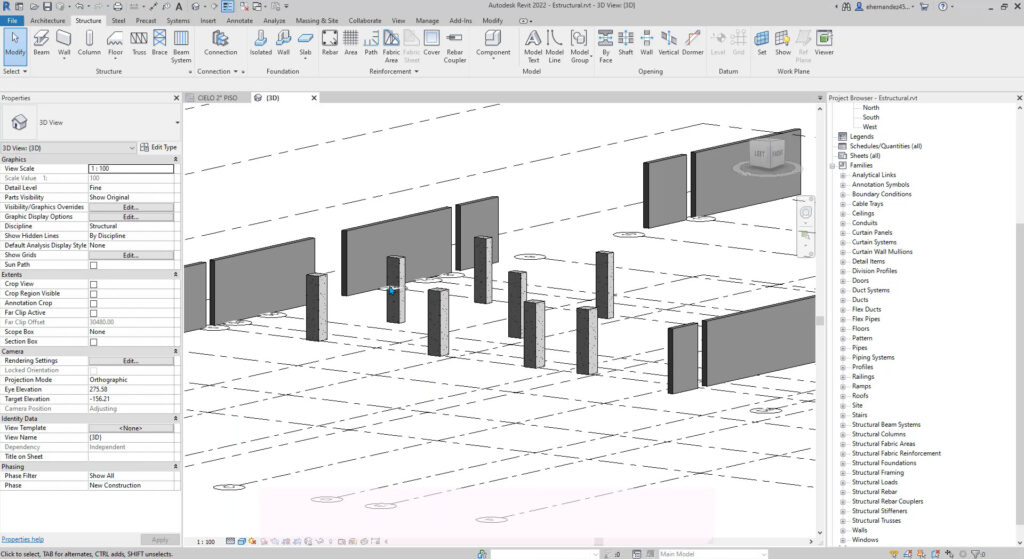Click Edit for Visibility/Graphics Overrides
This screenshot has height=559, width=1024.
(130, 207)
